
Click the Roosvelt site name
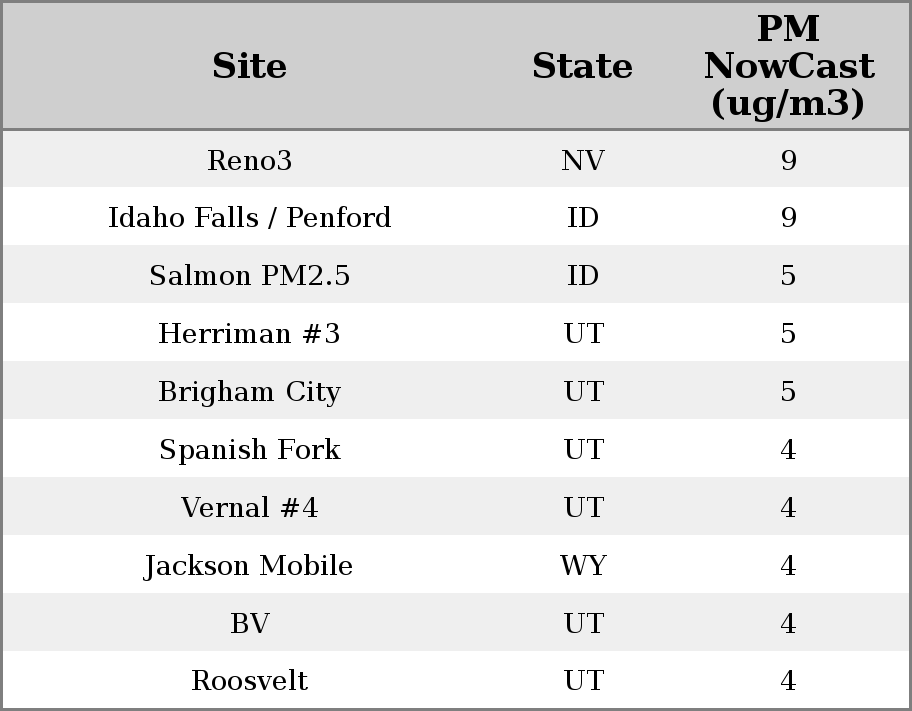249,681
